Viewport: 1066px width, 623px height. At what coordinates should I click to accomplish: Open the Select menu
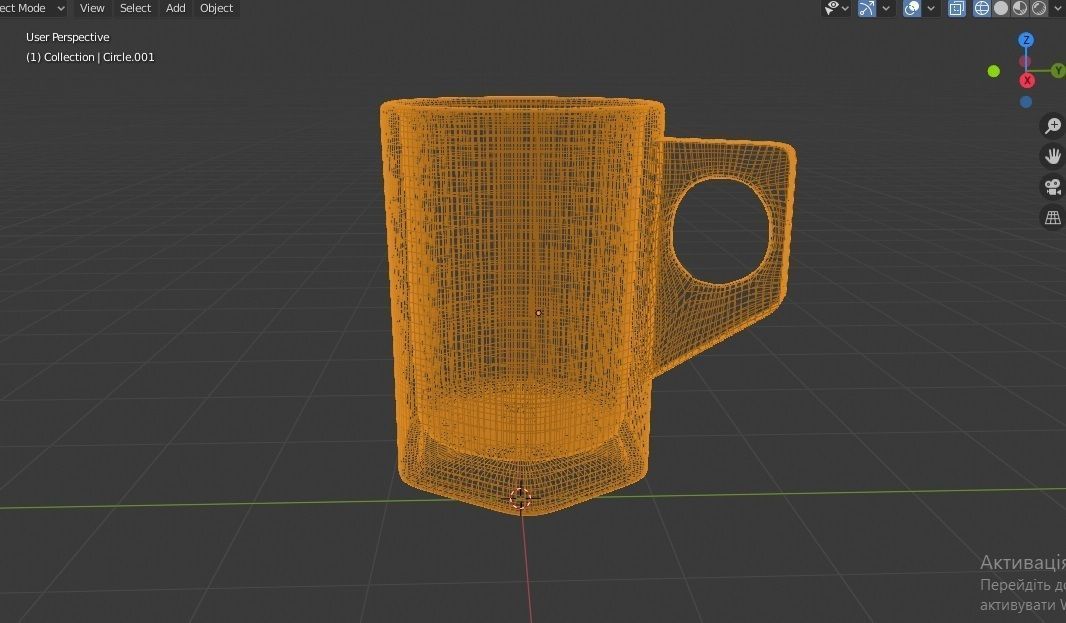pos(135,8)
